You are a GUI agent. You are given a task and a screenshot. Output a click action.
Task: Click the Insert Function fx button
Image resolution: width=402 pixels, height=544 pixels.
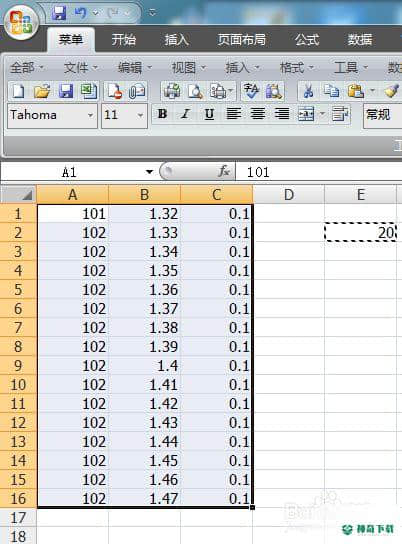point(224,171)
